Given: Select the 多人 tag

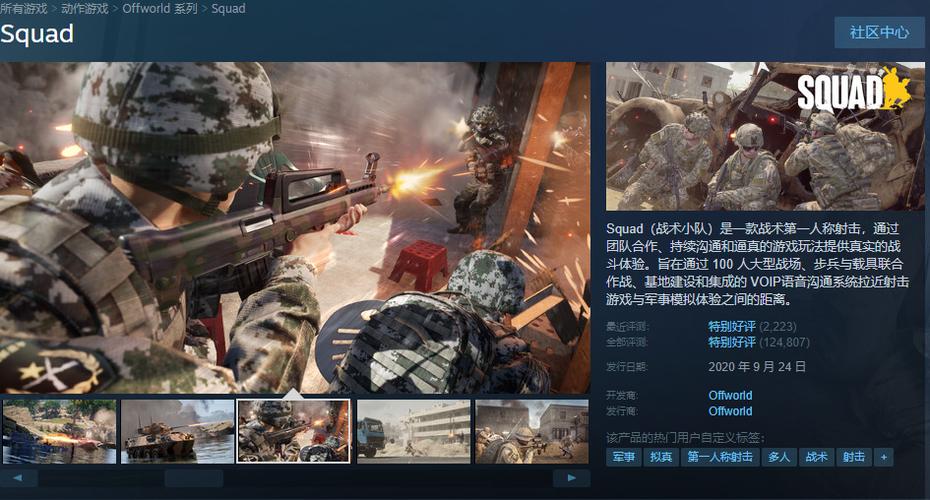Looking at the screenshot, I should tap(779, 457).
